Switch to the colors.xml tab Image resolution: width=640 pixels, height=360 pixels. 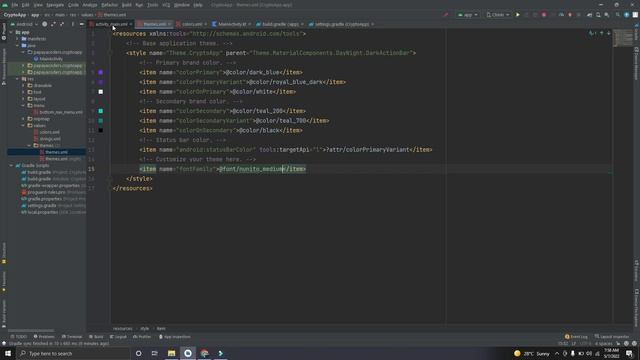(192, 24)
